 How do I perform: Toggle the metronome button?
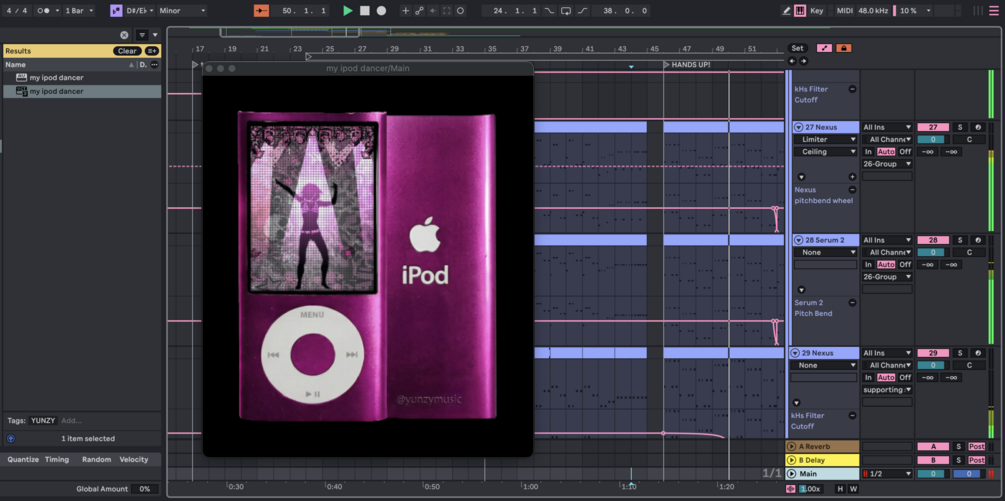(x=42, y=11)
